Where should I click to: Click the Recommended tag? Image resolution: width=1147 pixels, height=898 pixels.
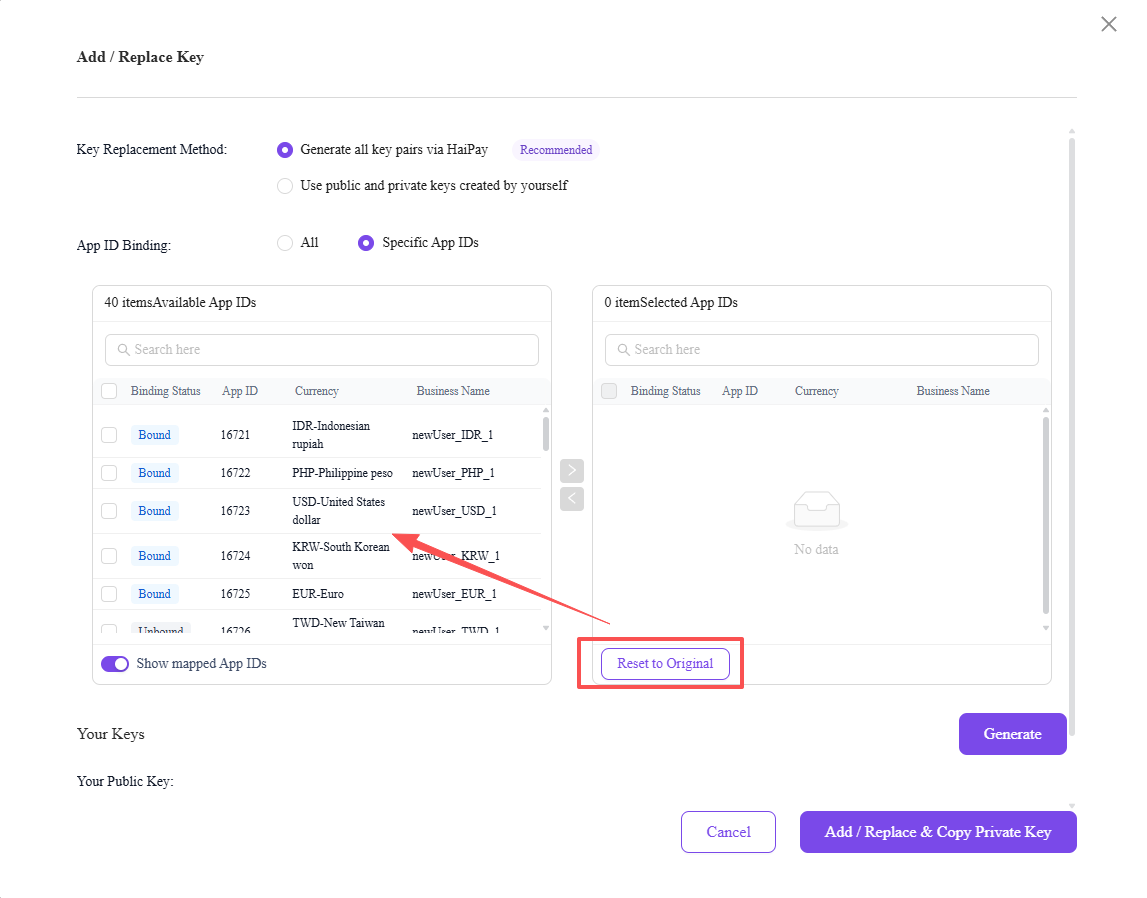click(x=556, y=150)
